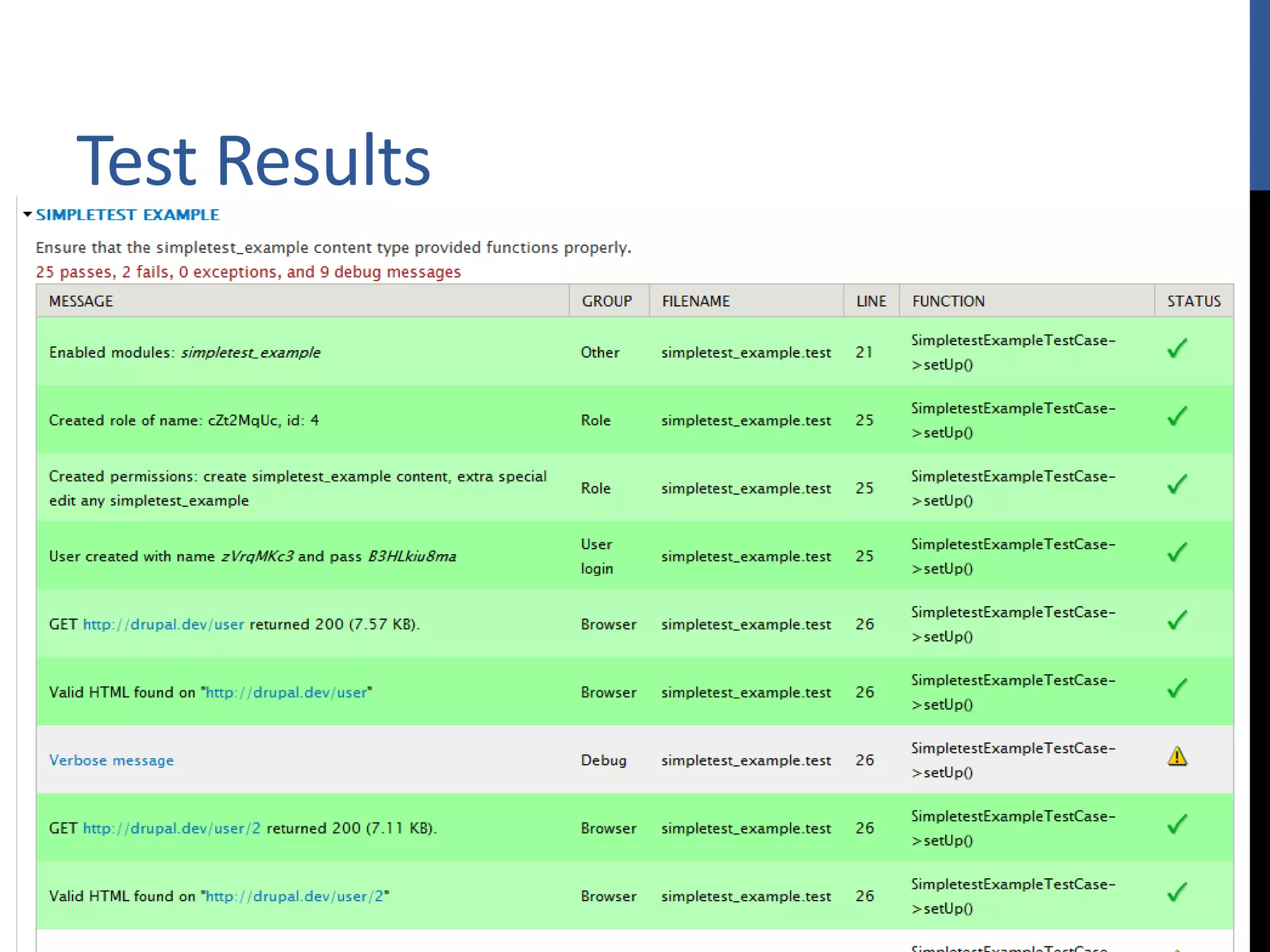
Task: Click the yellow warning icon in Debug row
Action: pos(1177,757)
